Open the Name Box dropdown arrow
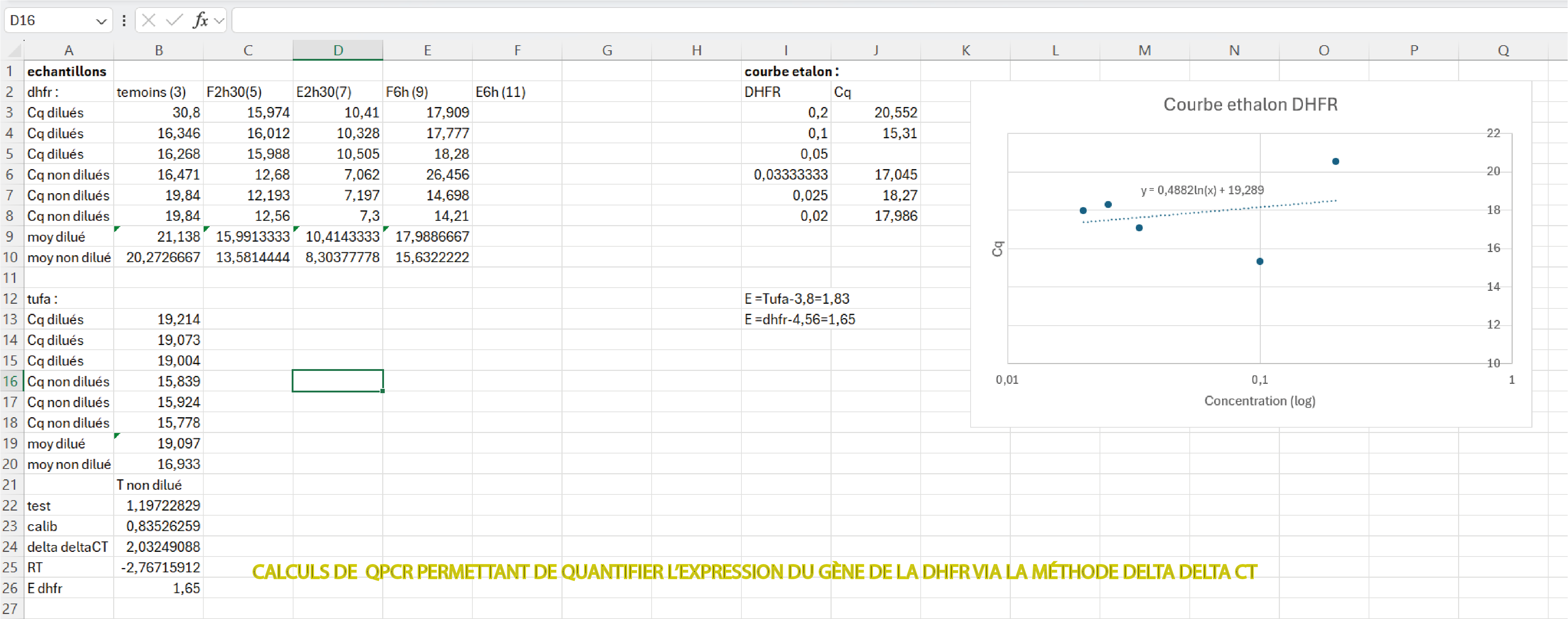The image size is (1568, 619). pyautogui.click(x=101, y=21)
